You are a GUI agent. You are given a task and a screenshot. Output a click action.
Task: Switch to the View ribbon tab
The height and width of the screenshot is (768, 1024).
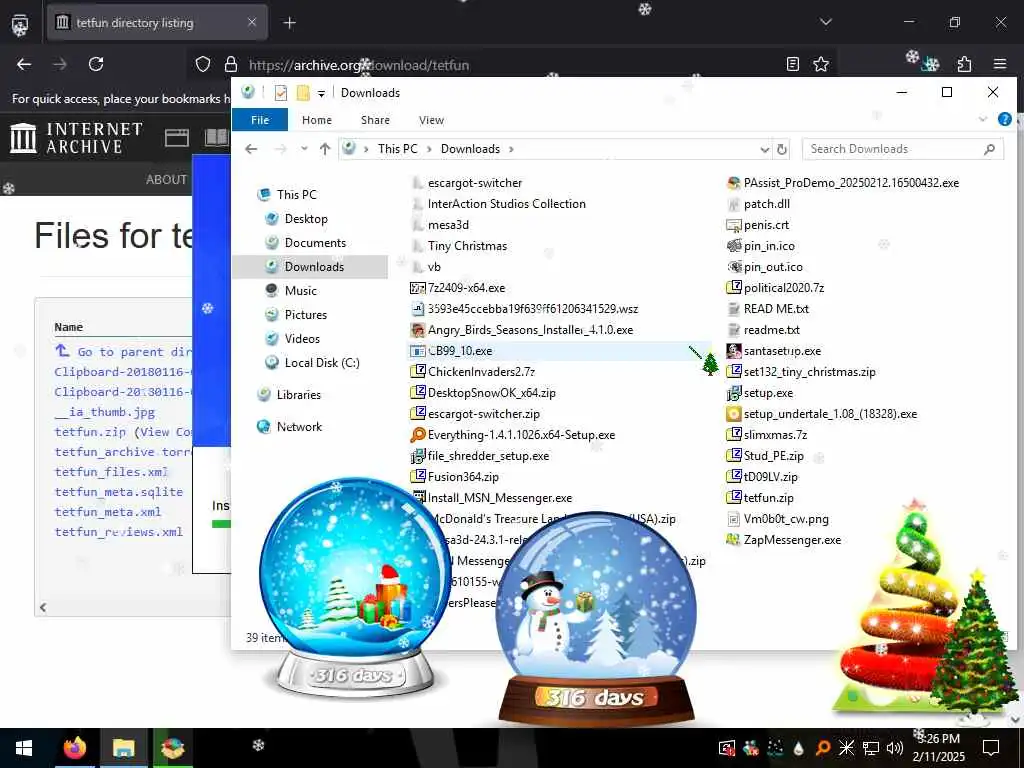tap(431, 120)
